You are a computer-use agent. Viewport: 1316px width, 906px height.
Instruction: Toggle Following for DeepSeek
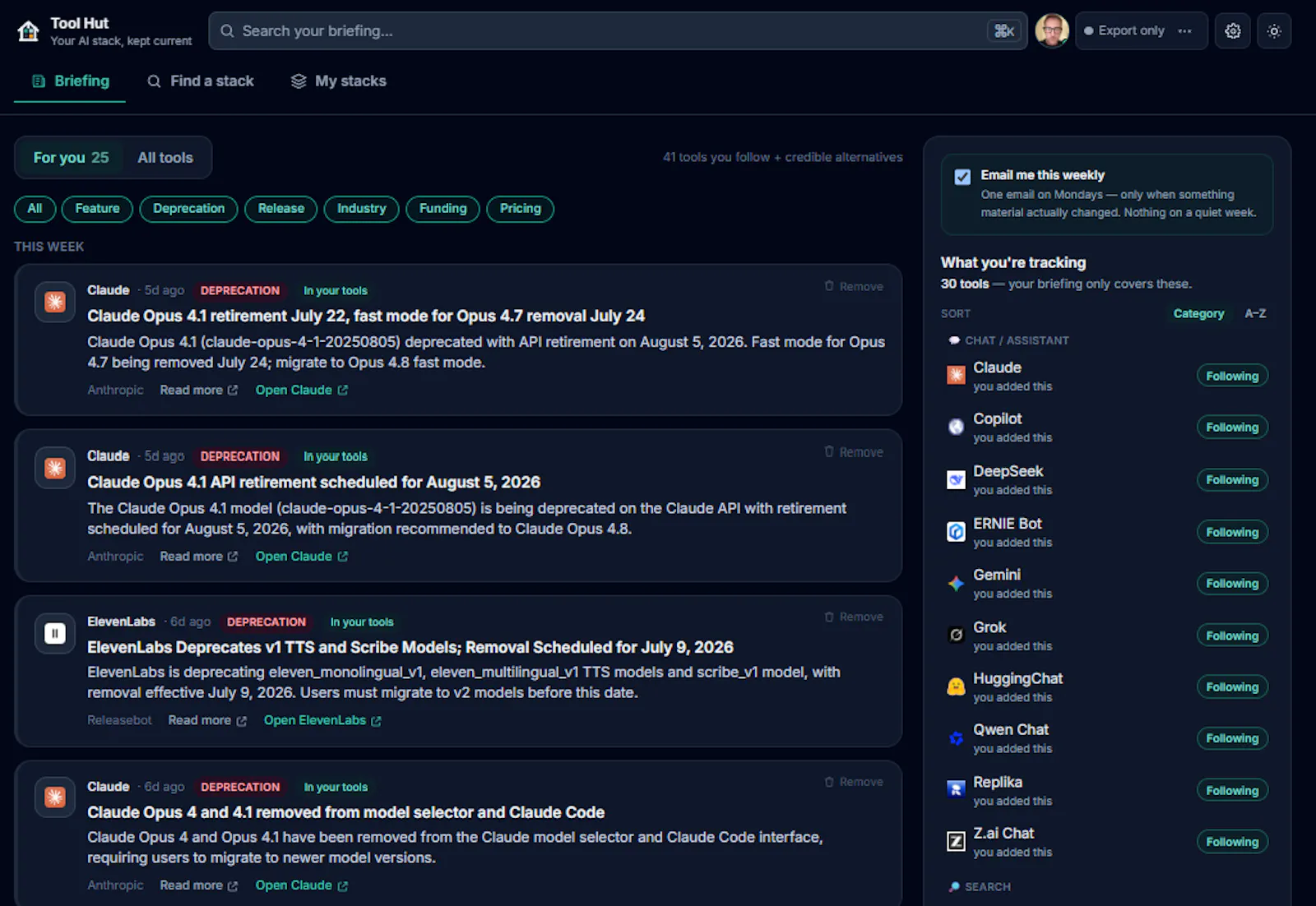point(1232,479)
